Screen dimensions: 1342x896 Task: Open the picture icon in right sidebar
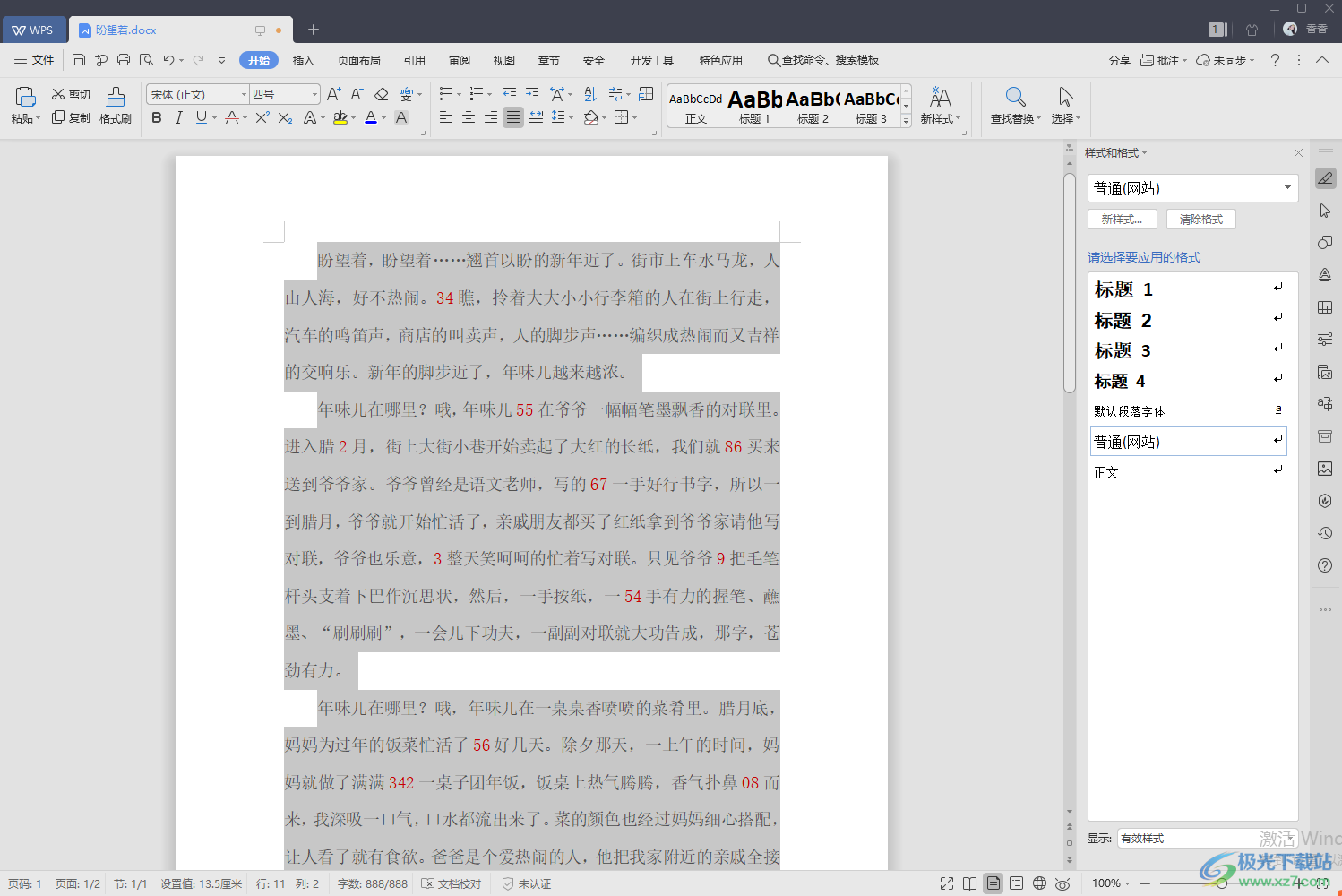coord(1325,469)
